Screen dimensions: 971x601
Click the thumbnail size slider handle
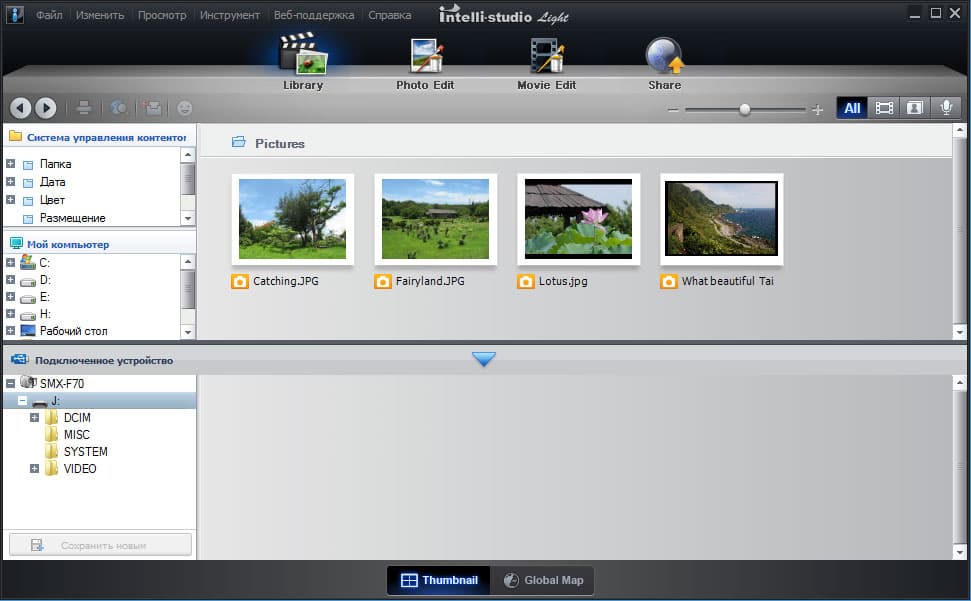point(745,110)
